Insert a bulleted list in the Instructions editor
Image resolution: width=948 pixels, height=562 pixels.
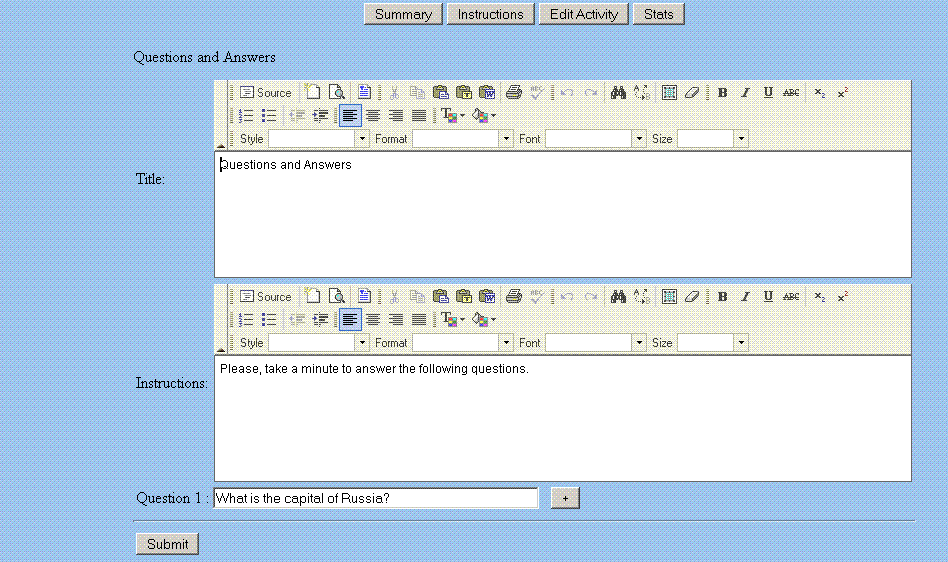coord(269,320)
